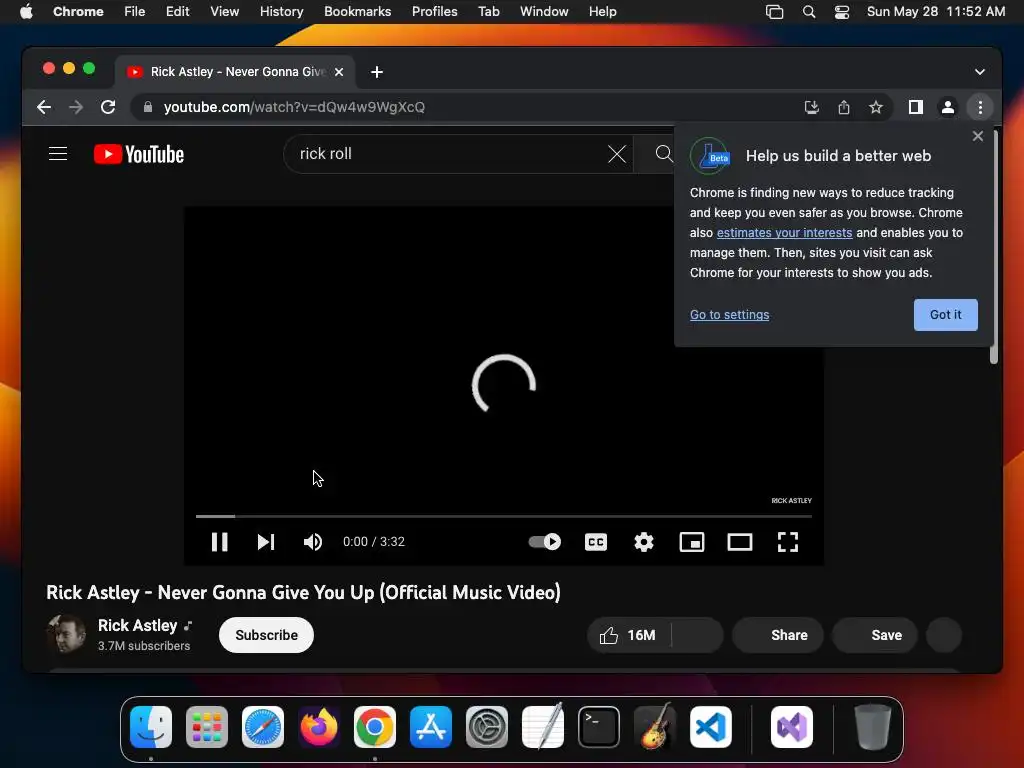Image resolution: width=1024 pixels, height=768 pixels.
Task: Open Go to settings link
Action: (729, 315)
